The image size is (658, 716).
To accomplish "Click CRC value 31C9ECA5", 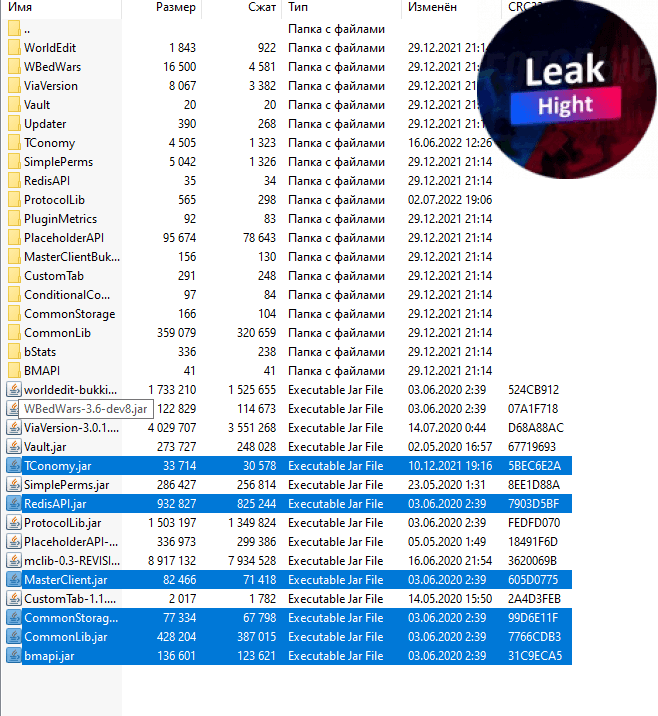I will click(535, 656).
